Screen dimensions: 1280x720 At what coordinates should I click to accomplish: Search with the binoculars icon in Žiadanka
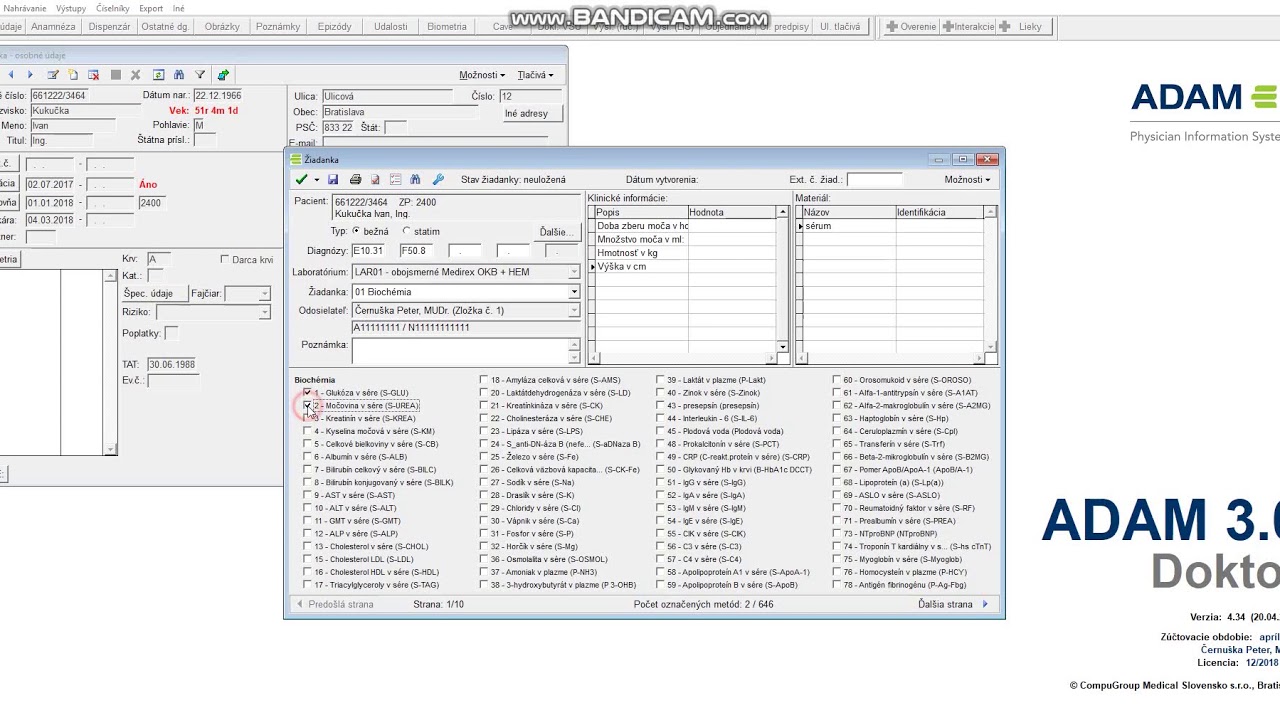[x=415, y=180]
